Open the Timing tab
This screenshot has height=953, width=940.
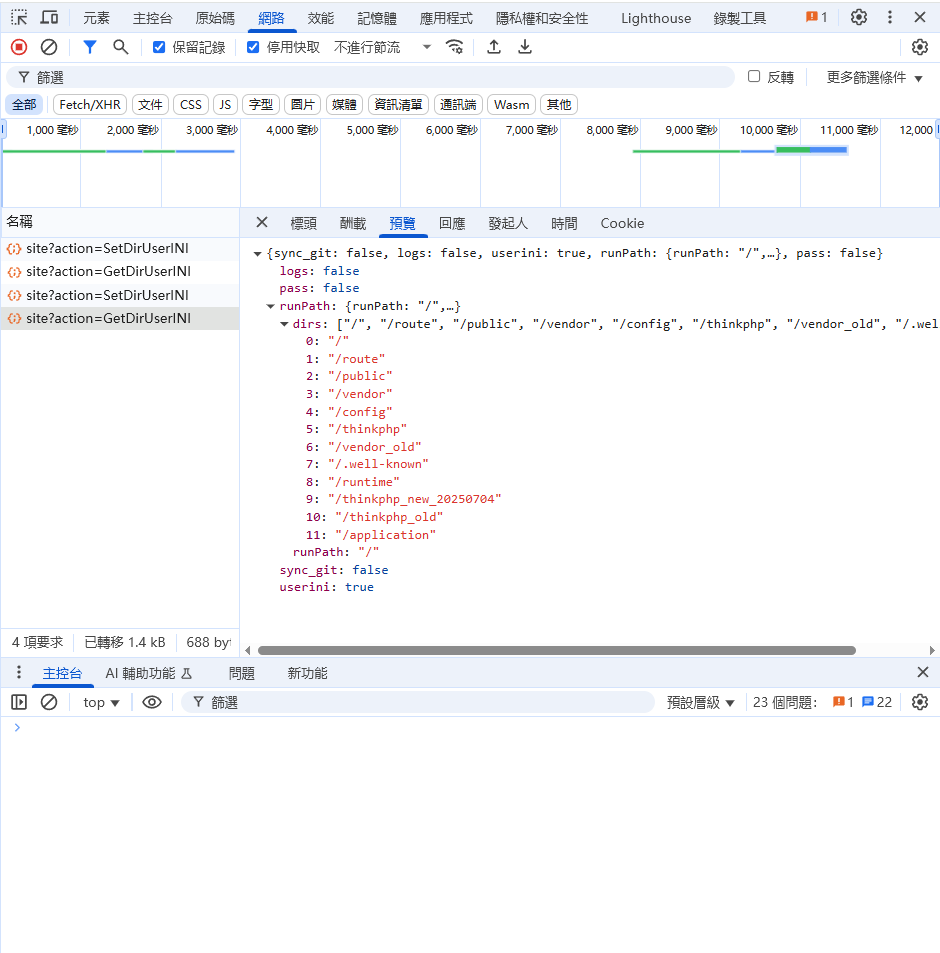(564, 223)
